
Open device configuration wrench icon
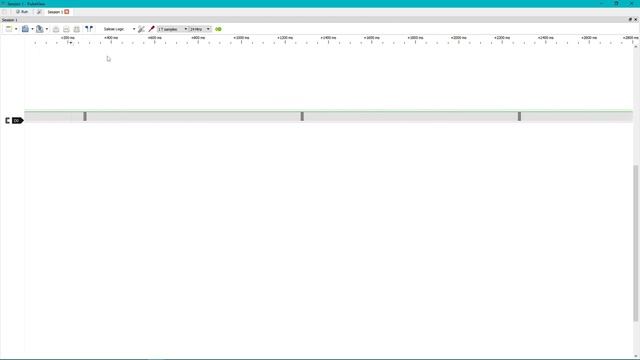coord(141,29)
